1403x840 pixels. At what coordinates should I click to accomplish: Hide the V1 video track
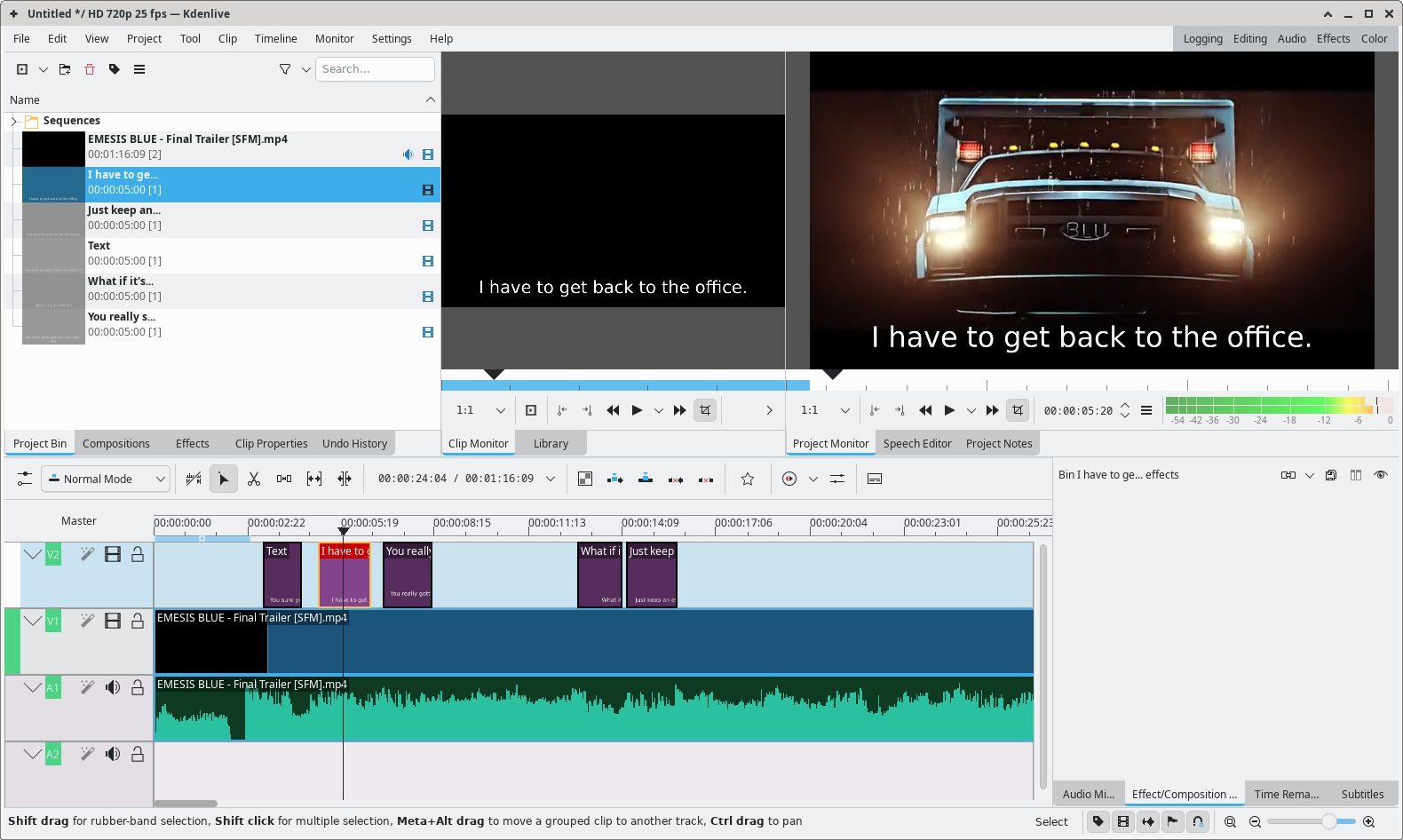[x=113, y=621]
